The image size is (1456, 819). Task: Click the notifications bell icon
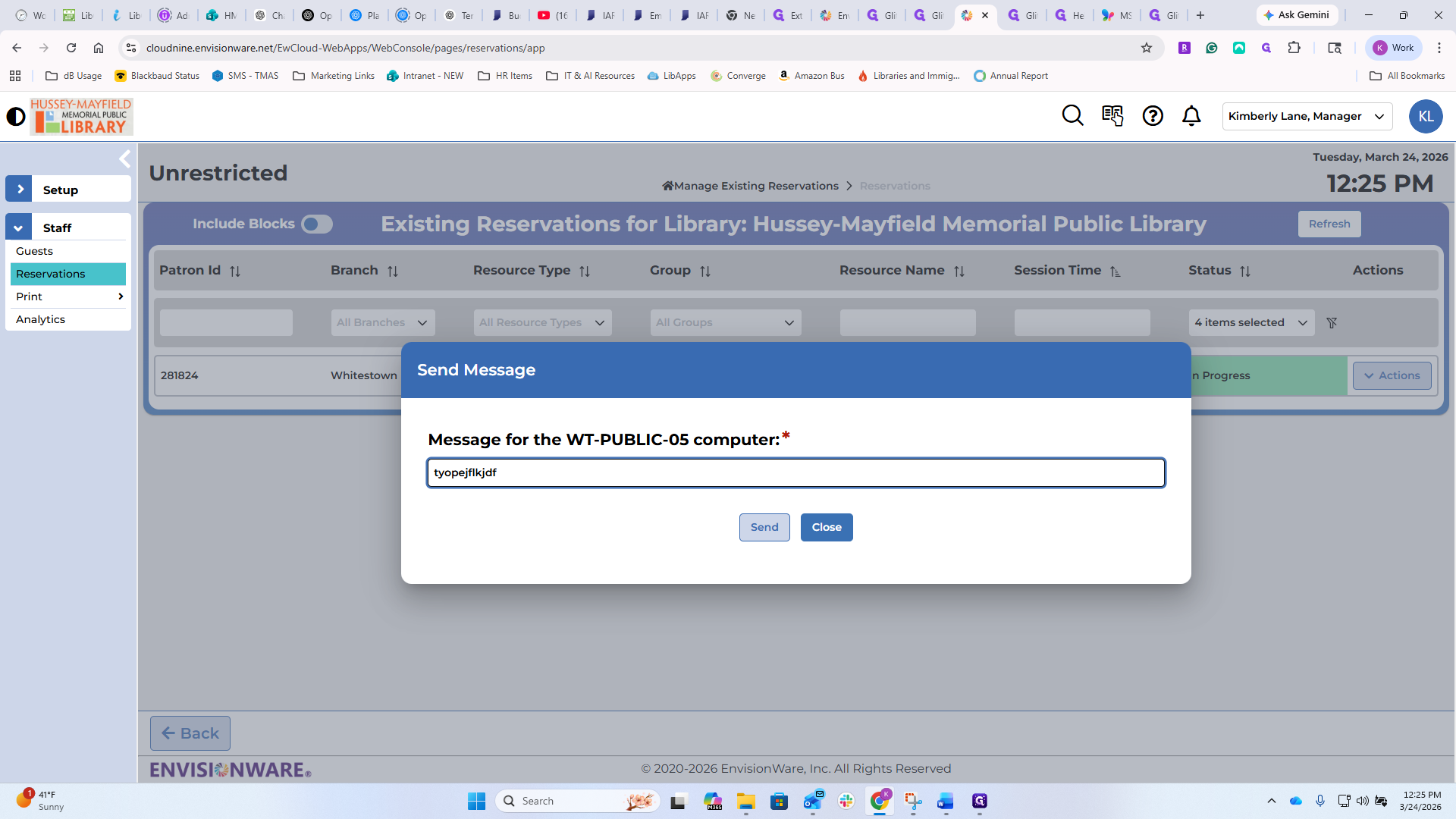(x=1191, y=116)
